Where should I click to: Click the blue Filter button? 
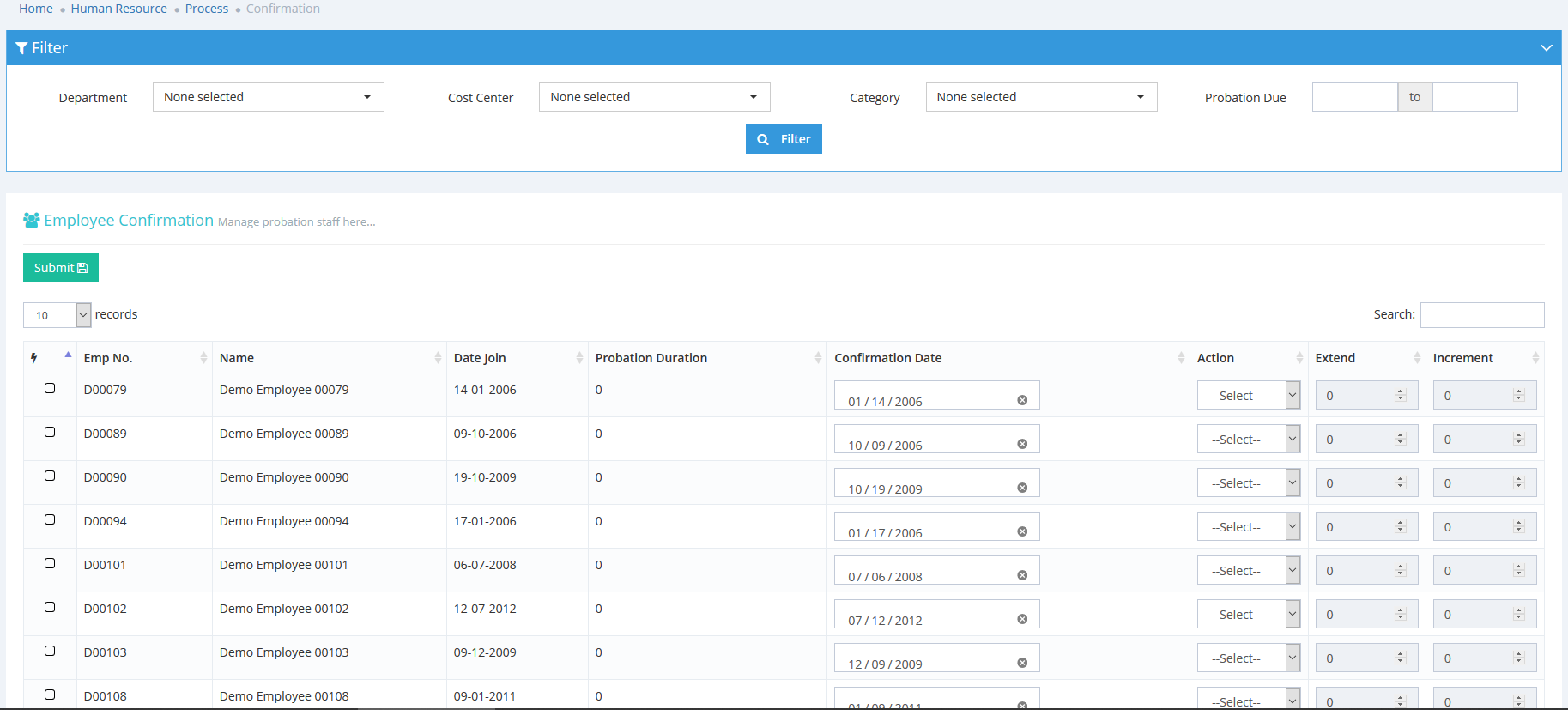coord(784,139)
